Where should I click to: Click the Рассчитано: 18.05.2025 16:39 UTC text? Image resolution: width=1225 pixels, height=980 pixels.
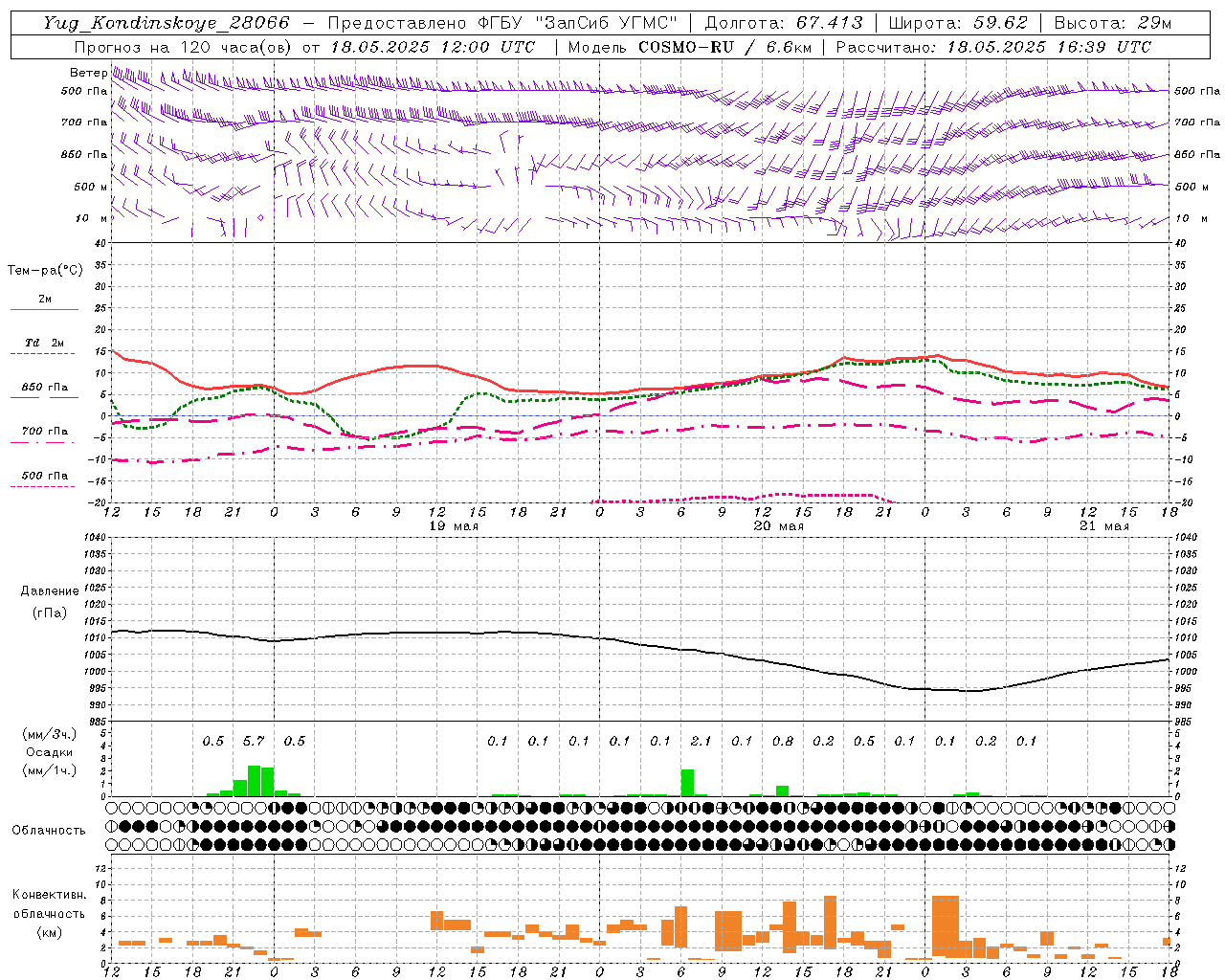pos(993,47)
